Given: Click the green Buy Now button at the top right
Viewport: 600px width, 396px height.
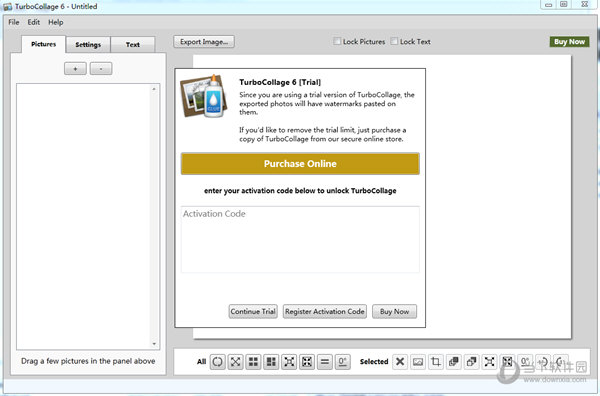Looking at the screenshot, I should pos(569,42).
